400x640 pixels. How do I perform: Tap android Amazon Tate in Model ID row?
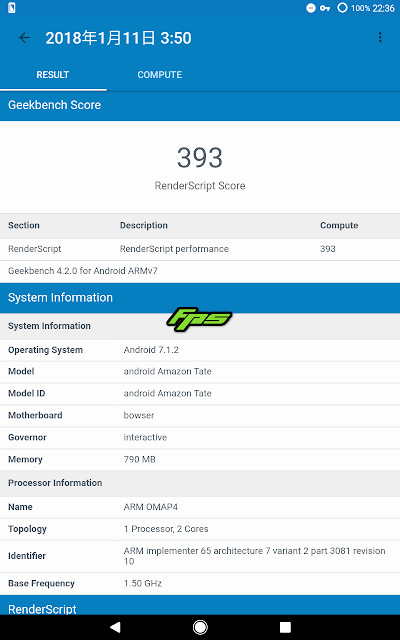(x=168, y=393)
